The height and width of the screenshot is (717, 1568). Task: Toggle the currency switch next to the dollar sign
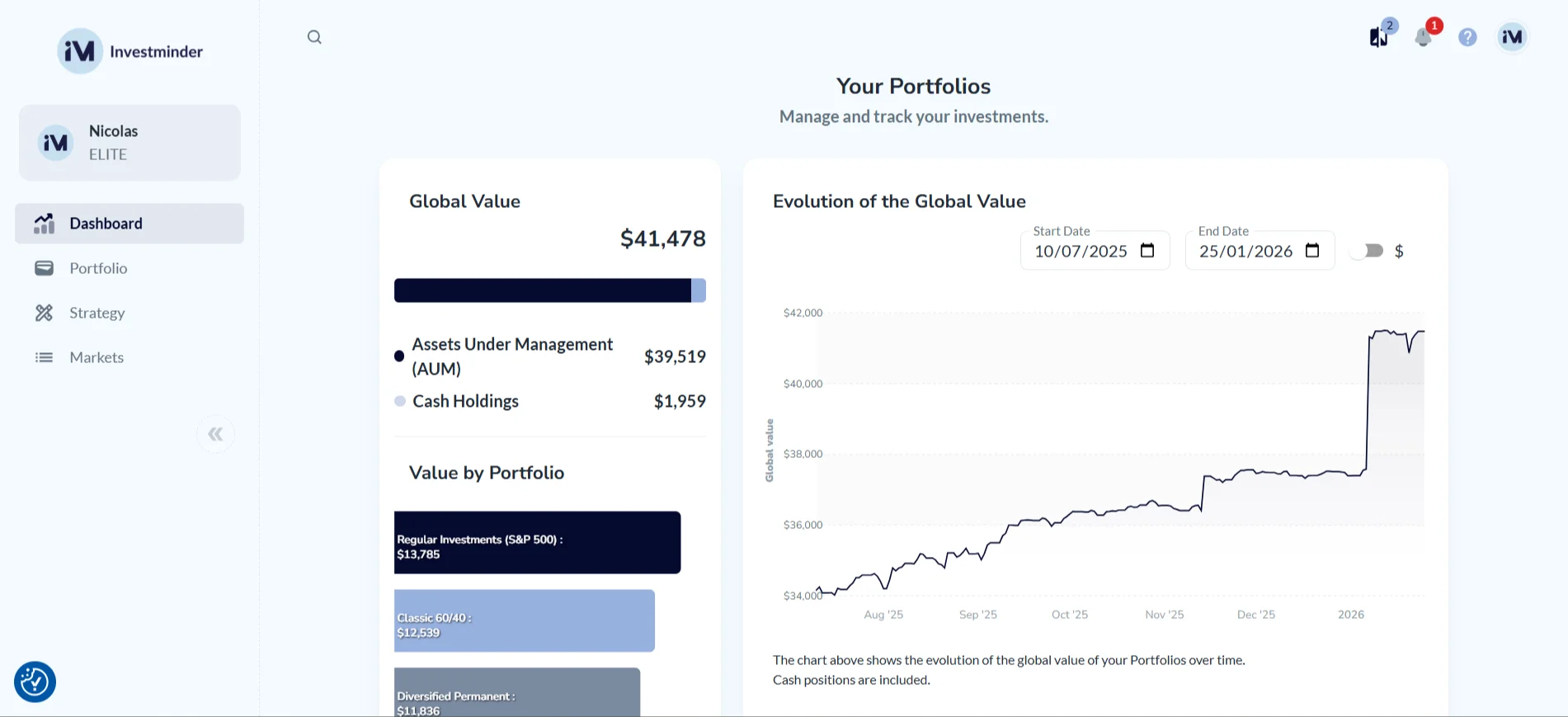[1365, 250]
